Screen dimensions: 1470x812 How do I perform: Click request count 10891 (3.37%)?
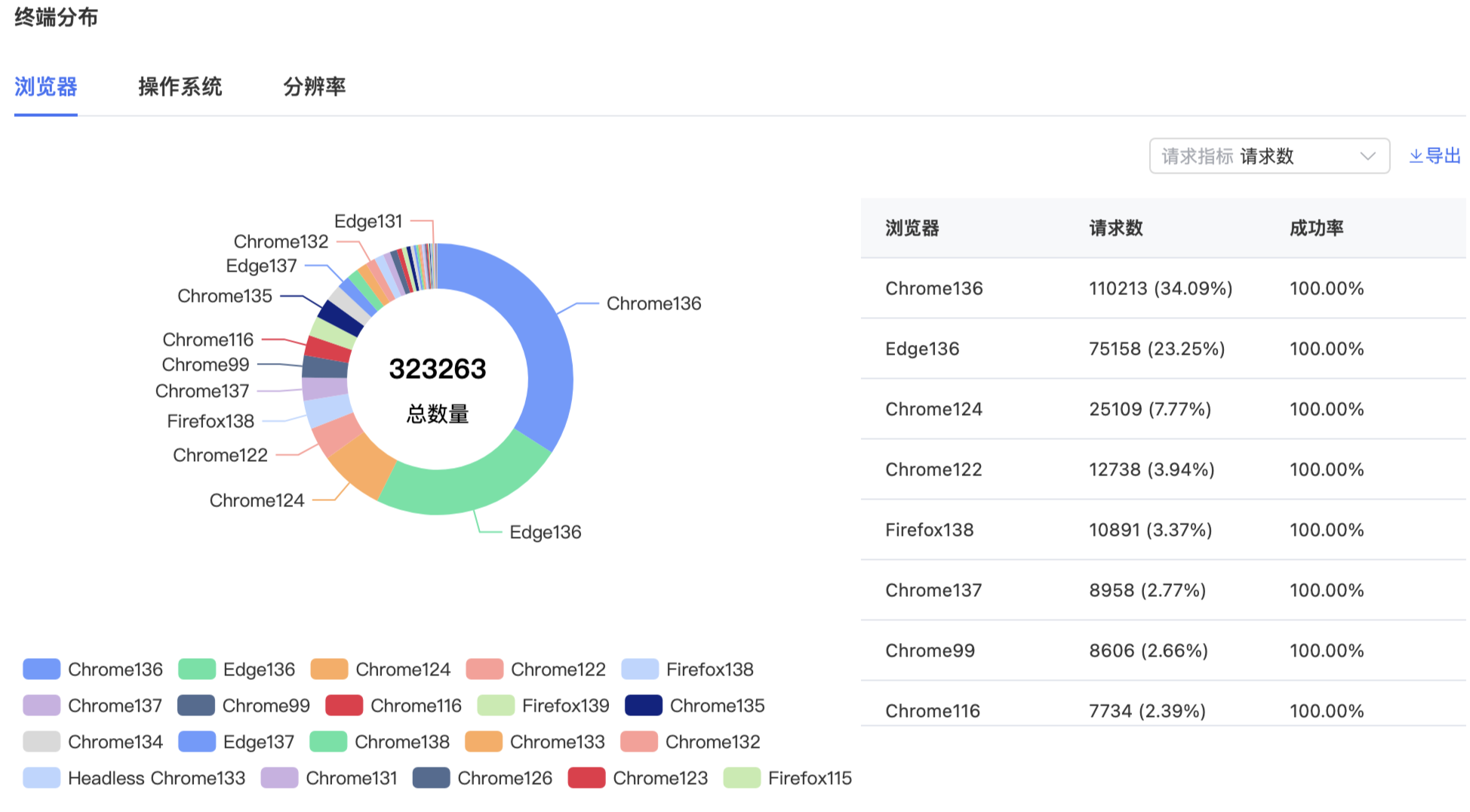tap(1151, 530)
